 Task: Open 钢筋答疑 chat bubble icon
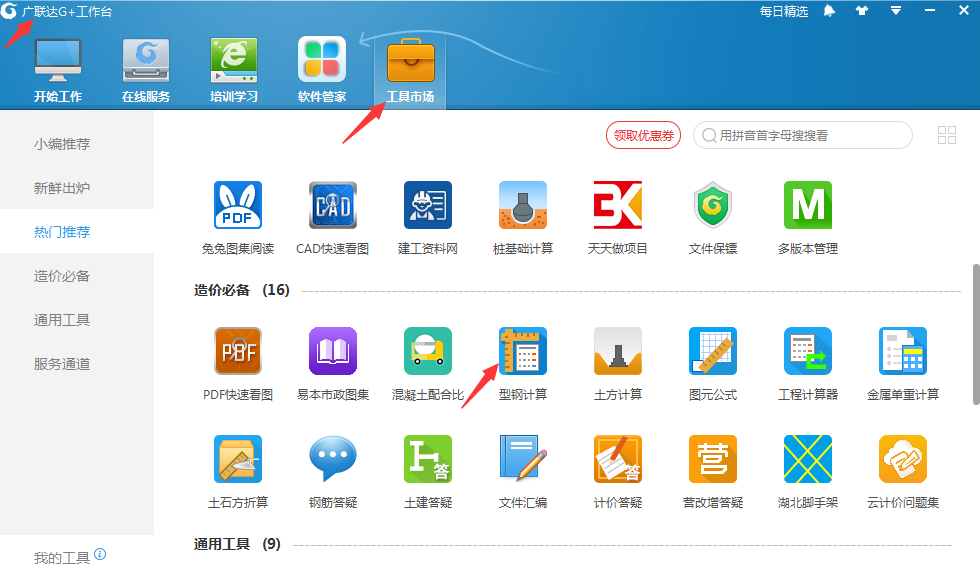tap(332, 459)
